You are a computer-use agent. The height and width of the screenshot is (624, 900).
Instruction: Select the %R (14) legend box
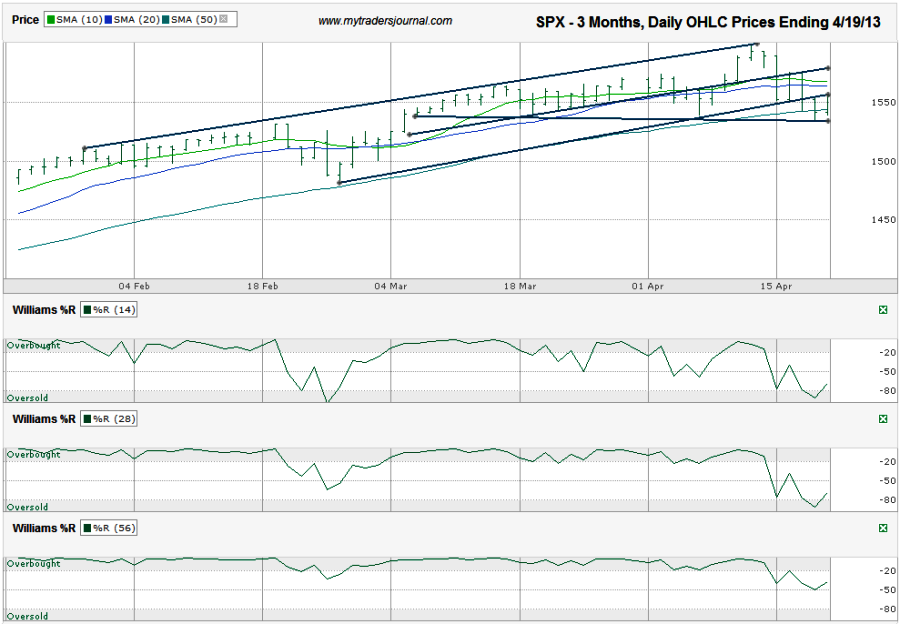click(108, 310)
